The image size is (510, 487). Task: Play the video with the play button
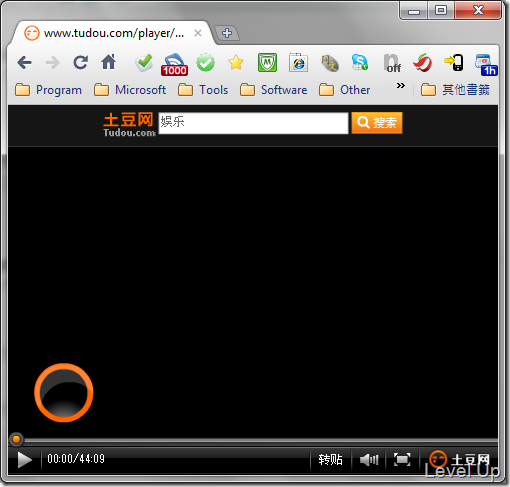point(24,460)
